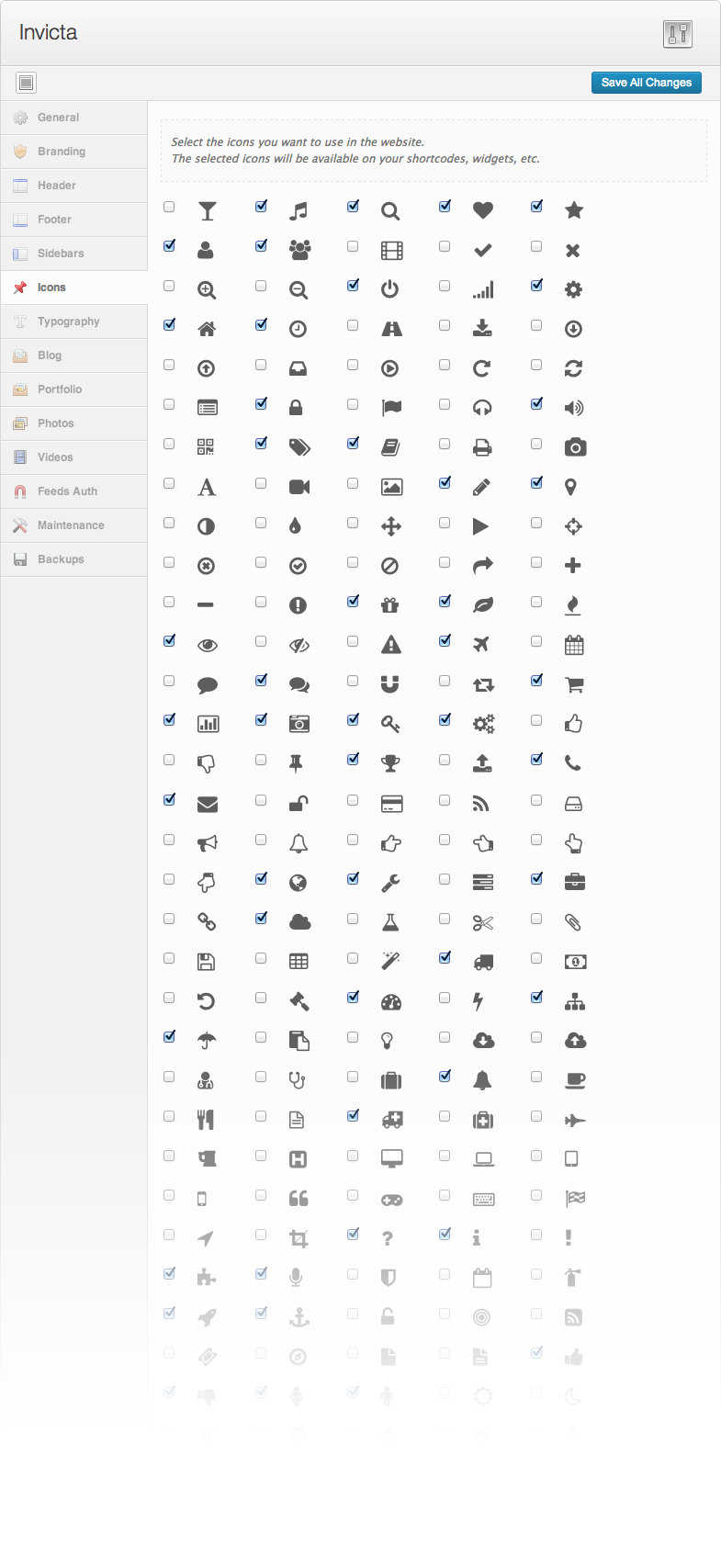Switch to the Videos tab
The width and height of the screenshot is (721, 1568).
point(73,457)
